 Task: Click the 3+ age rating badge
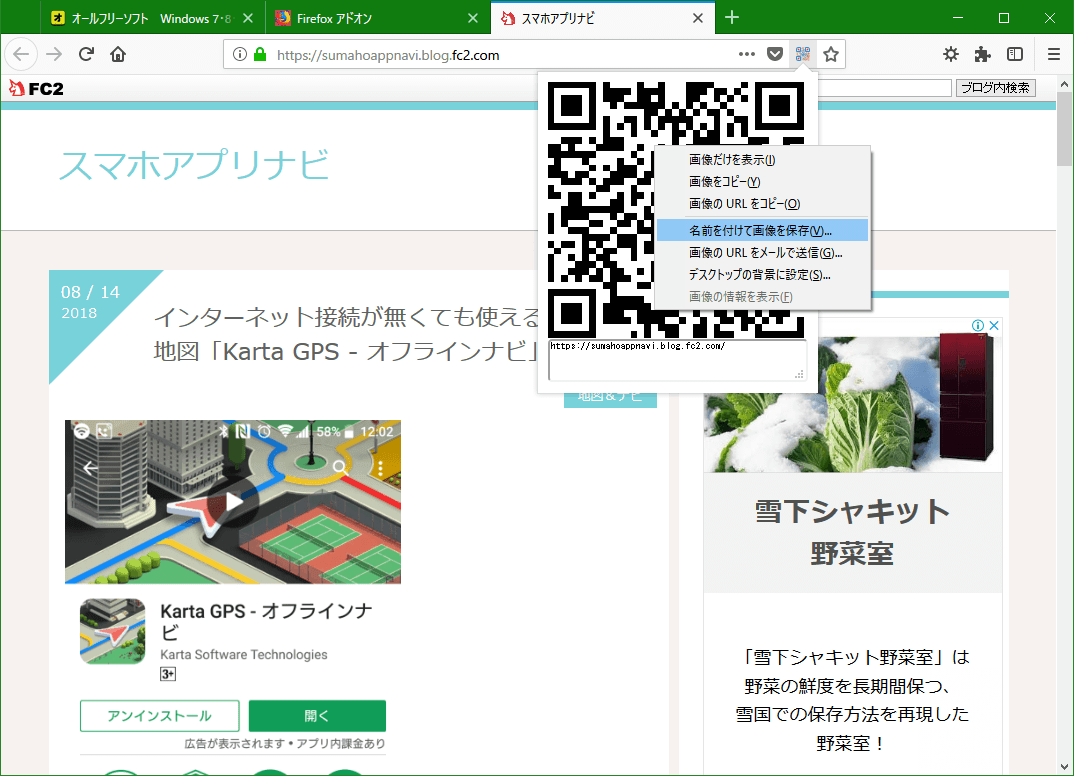pyautogui.click(x=168, y=674)
